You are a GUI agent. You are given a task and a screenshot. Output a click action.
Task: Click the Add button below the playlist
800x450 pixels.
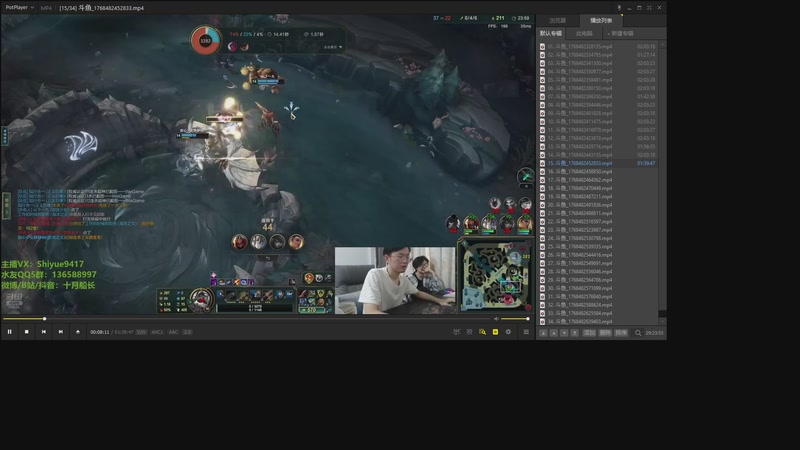click(589, 333)
